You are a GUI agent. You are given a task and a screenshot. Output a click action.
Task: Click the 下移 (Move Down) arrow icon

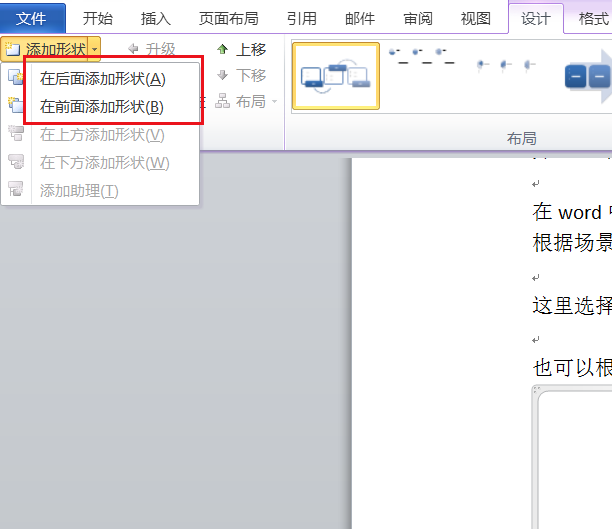[x=222, y=75]
